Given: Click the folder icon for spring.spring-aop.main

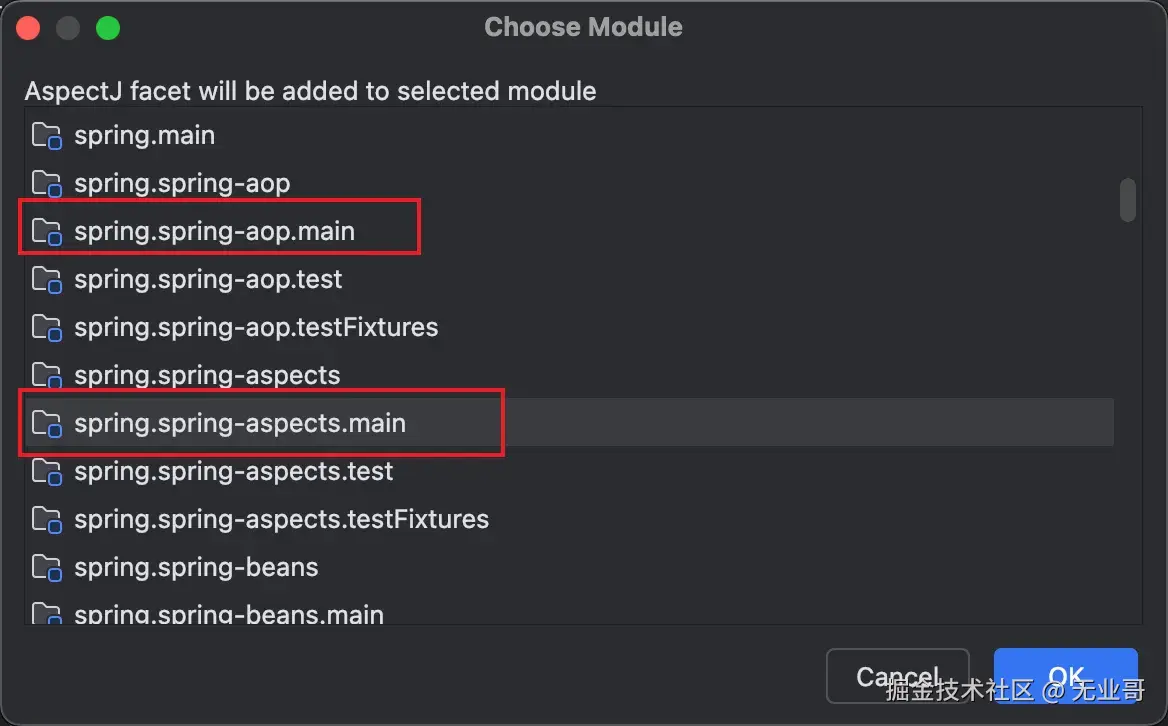Looking at the screenshot, I should click(47, 232).
